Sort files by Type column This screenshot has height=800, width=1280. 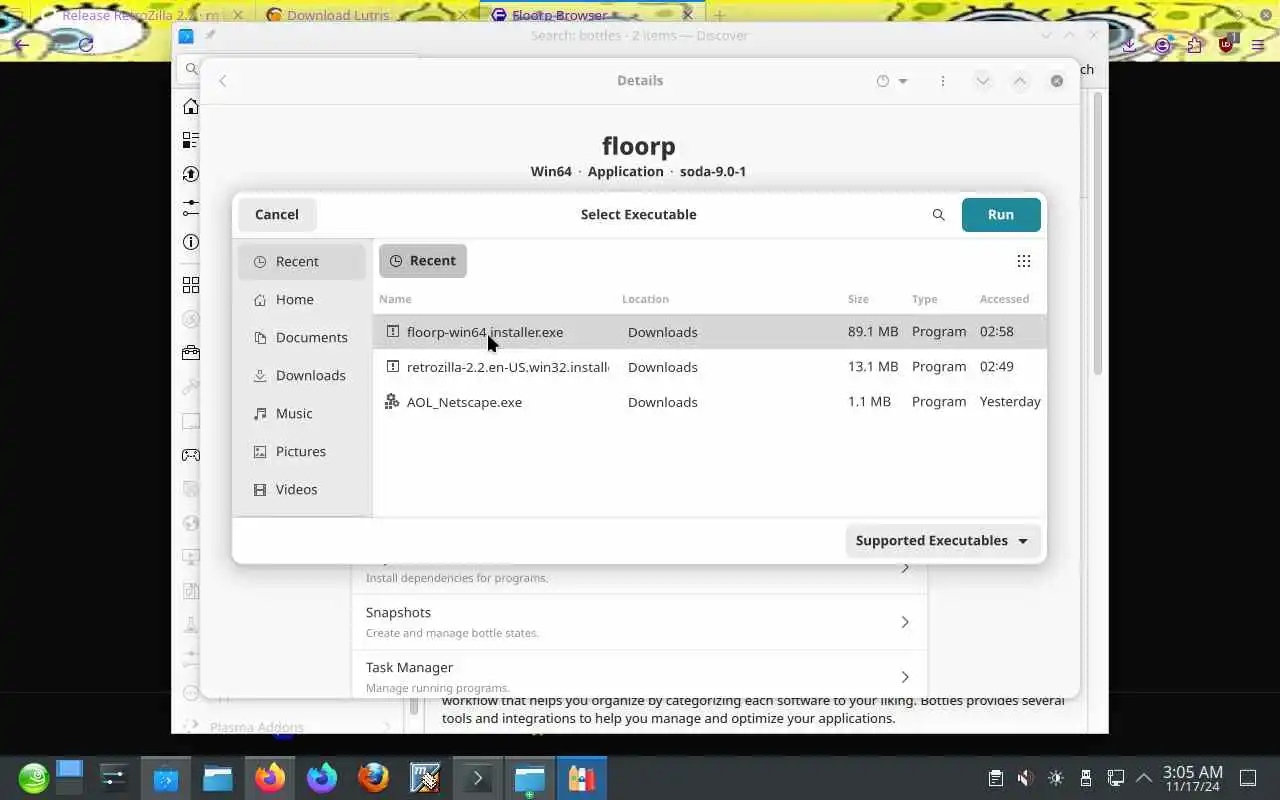[x=924, y=299]
